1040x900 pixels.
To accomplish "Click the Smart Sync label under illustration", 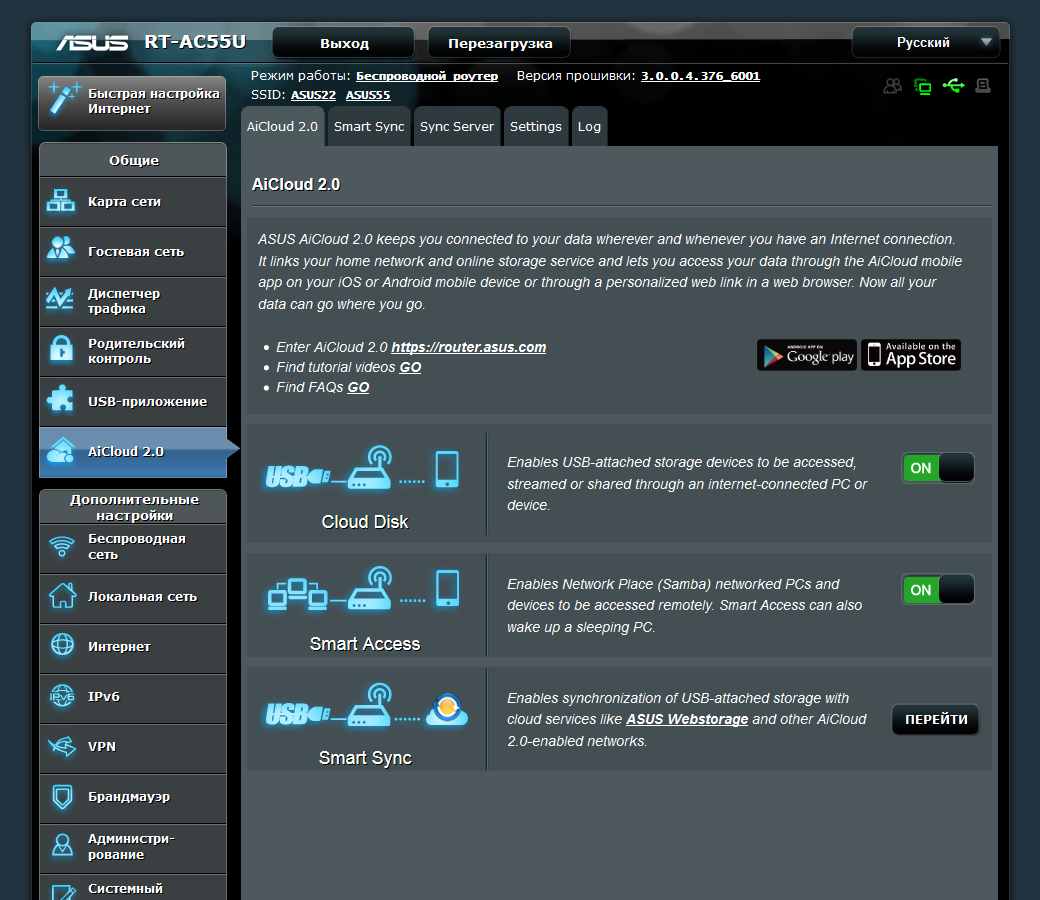I will click(x=365, y=758).
